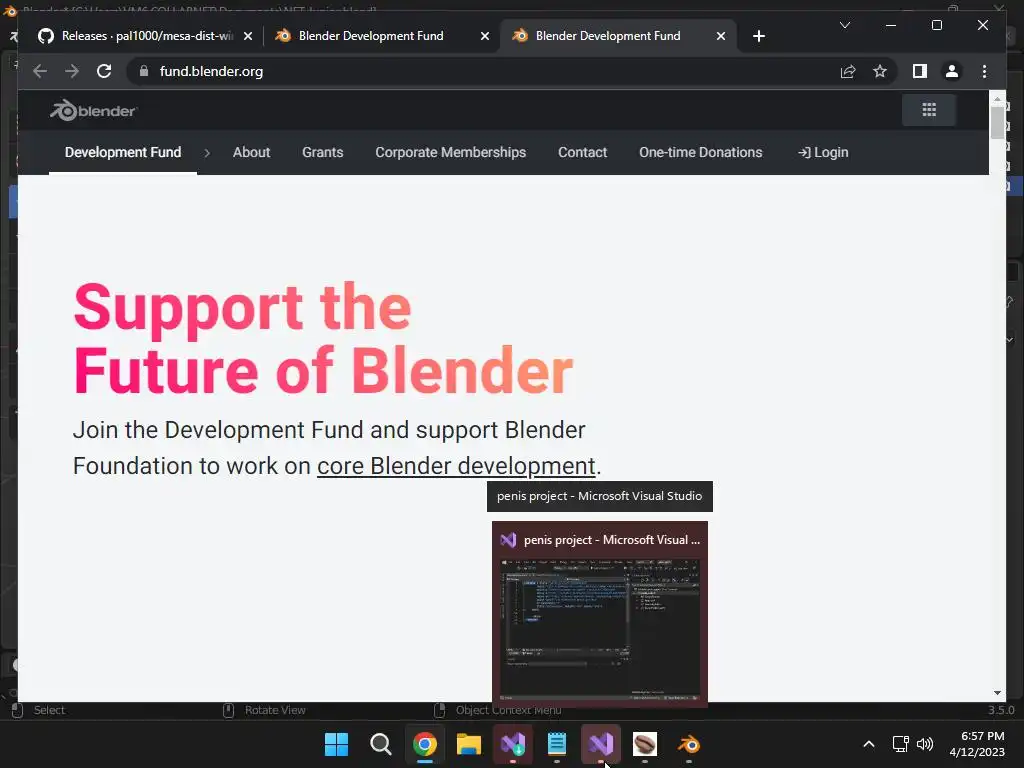Open Chrome's three-dot menu

coord(984,71)
